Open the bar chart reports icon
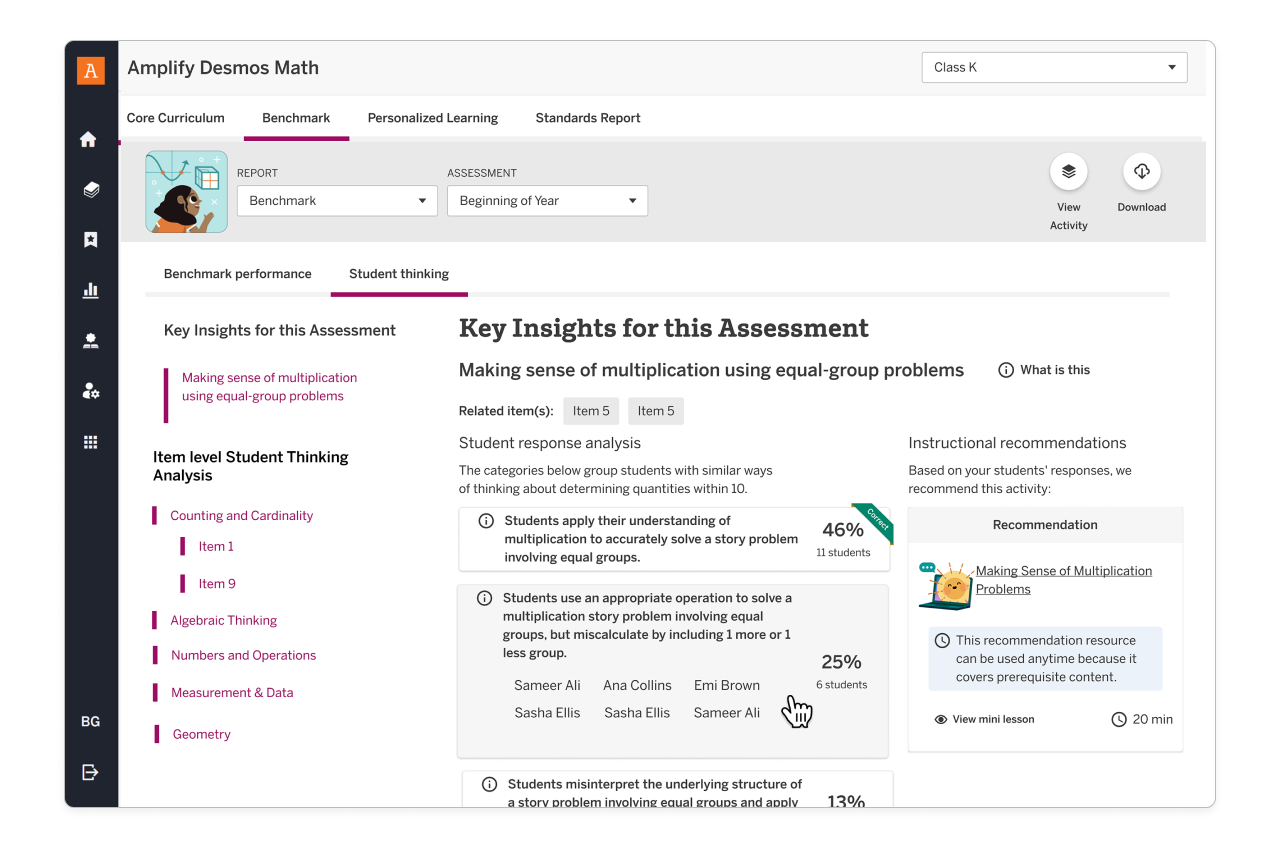The height and width of the screenshot is (848, 1280). click(90, 291)
